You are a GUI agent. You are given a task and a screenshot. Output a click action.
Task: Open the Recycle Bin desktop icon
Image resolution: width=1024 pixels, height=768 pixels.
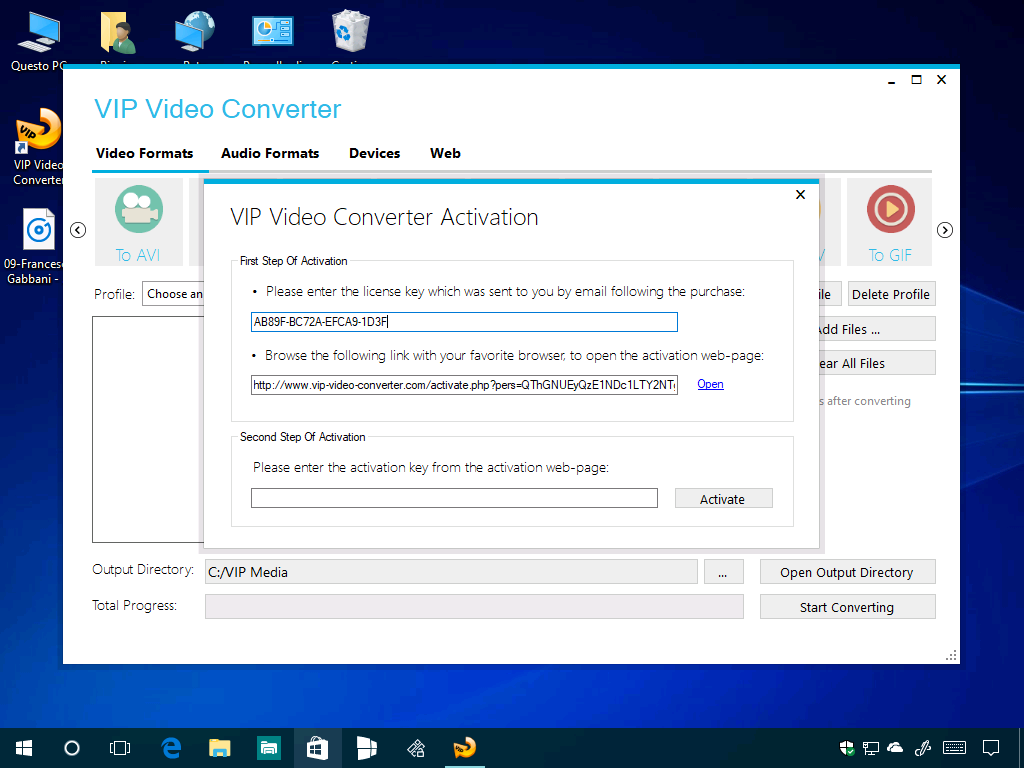coord(351,33)
